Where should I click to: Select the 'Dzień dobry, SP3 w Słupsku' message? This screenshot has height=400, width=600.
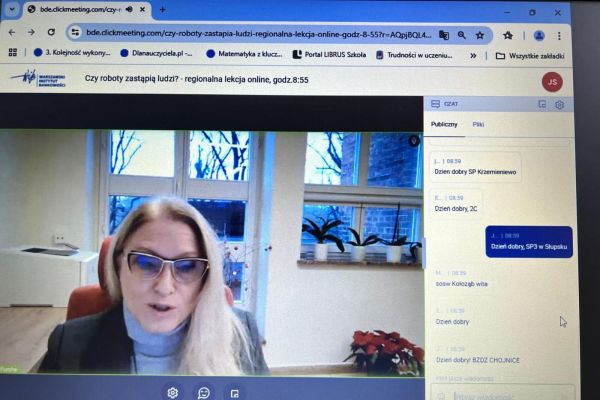(529, 242)
